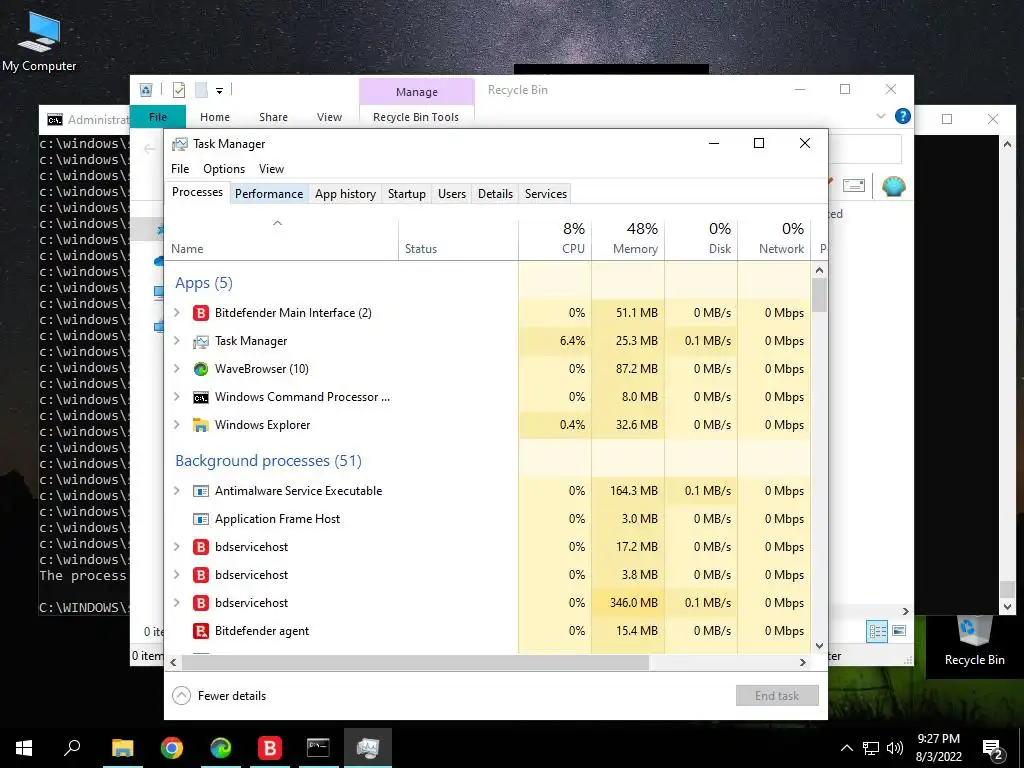Click the bdservicehost icon using 346.0 MB
Viewport: 1024px width, 768px height.
coord(200,603)
